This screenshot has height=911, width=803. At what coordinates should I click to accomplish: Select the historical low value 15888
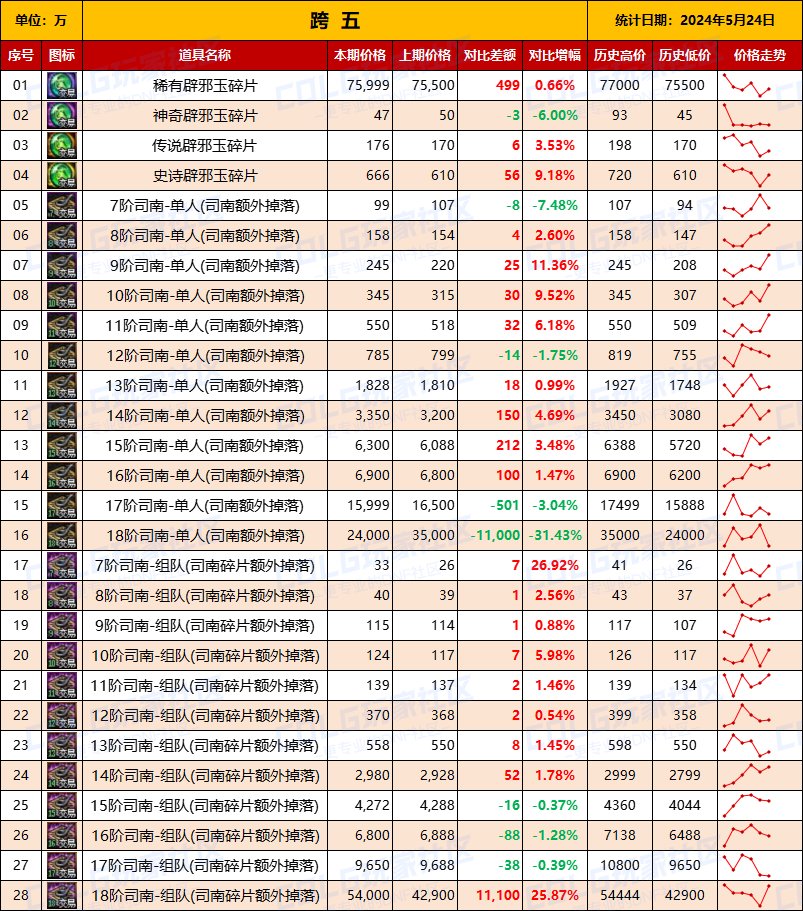tap(684, 505)
